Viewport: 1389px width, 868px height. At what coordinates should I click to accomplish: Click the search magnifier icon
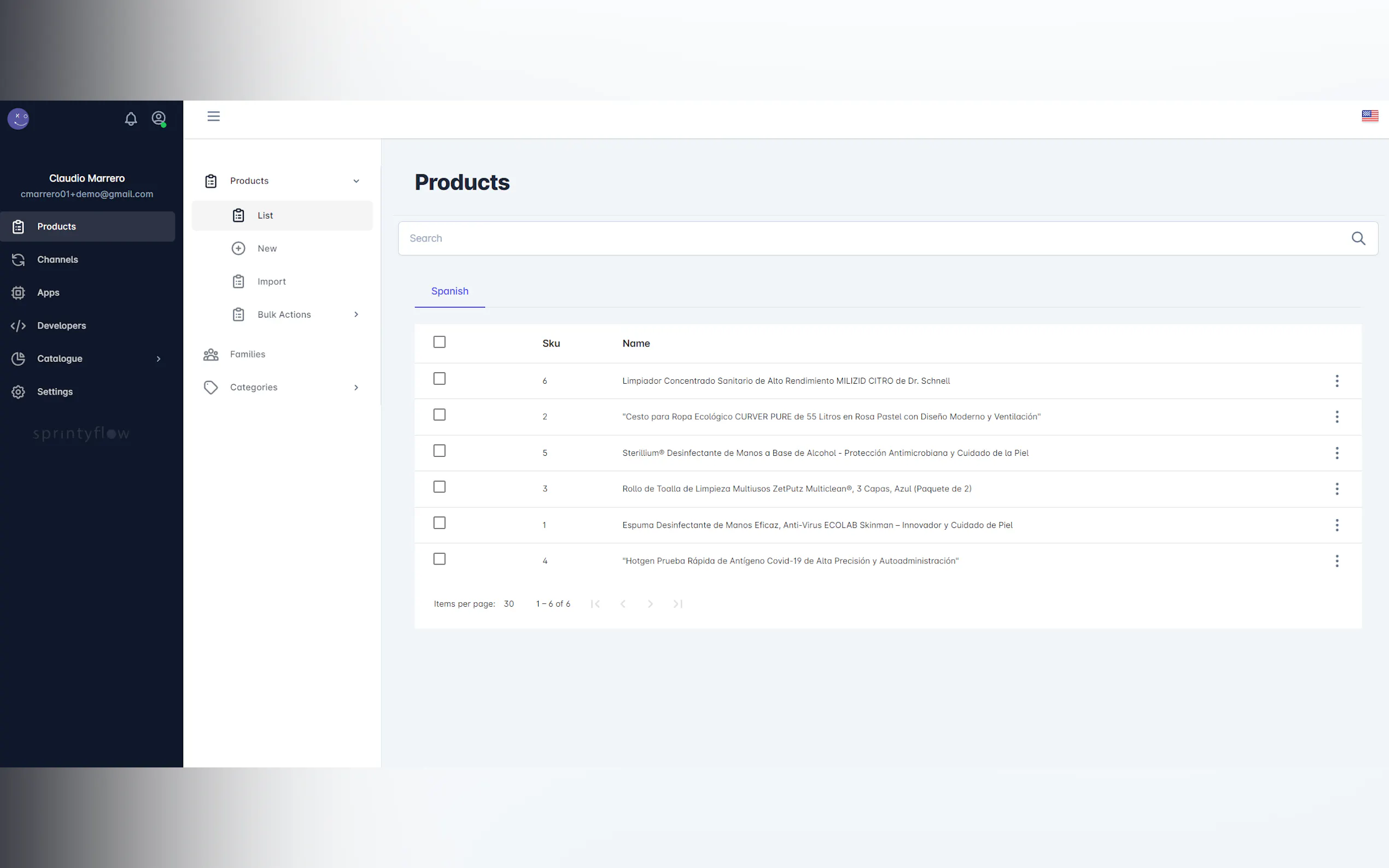click(1358, 238)
